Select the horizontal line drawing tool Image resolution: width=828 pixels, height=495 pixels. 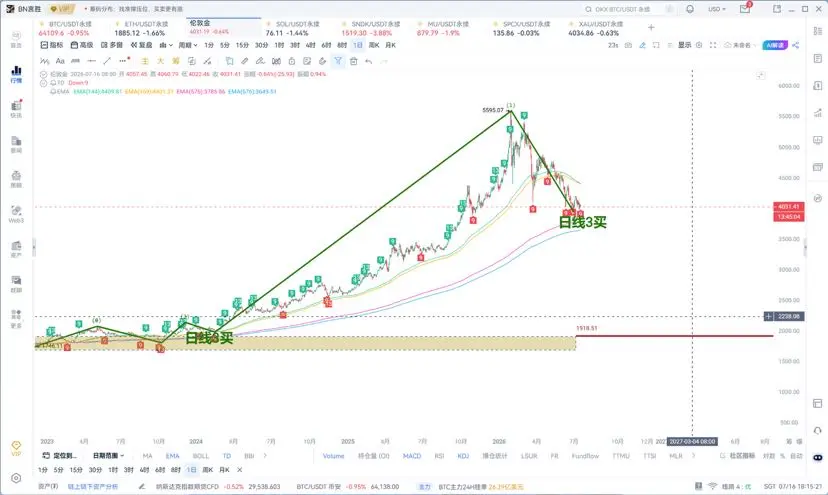coord(91,61)
